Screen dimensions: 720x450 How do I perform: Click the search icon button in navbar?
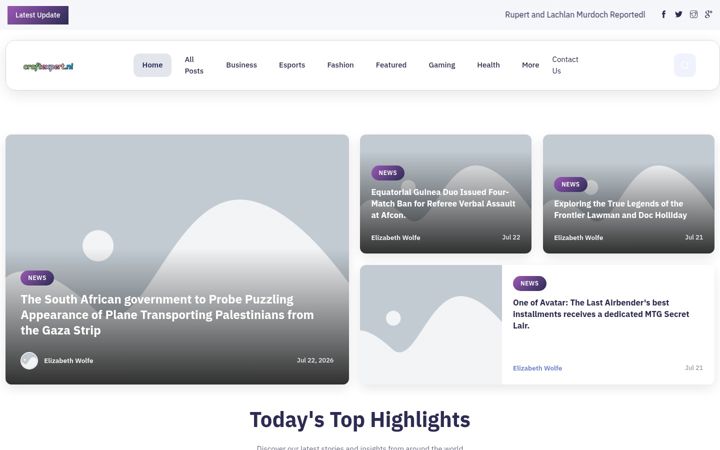[x=685, y=65]
